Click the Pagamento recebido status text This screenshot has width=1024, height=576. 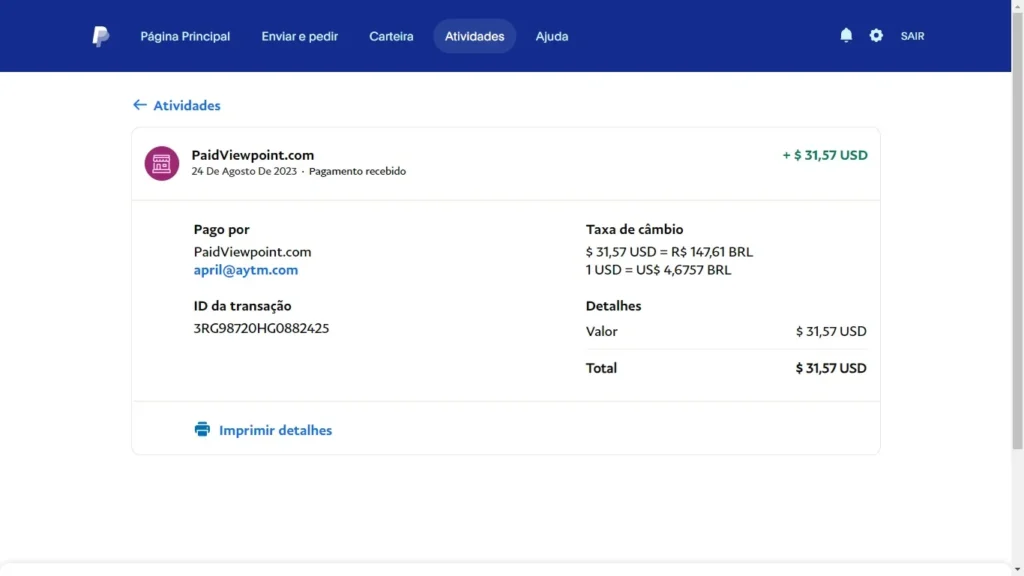click(x=357, y=171)
